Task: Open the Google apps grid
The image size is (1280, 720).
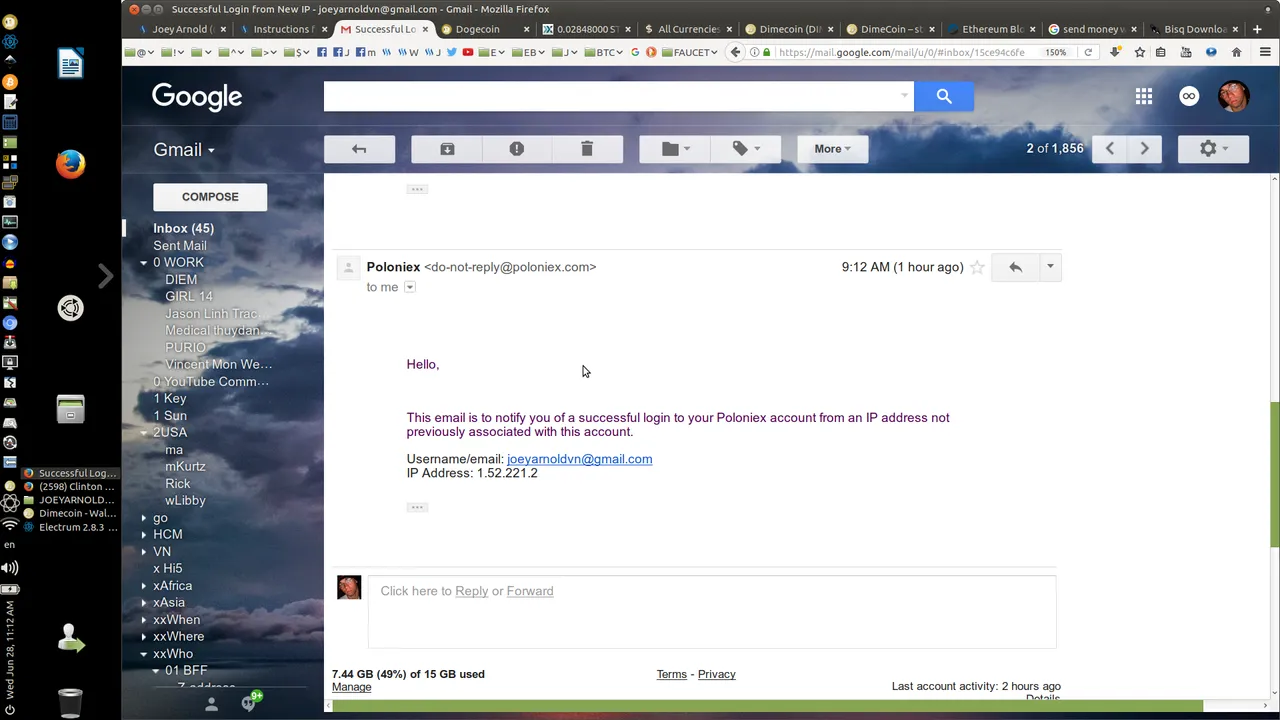Action: coord(1144,96)
